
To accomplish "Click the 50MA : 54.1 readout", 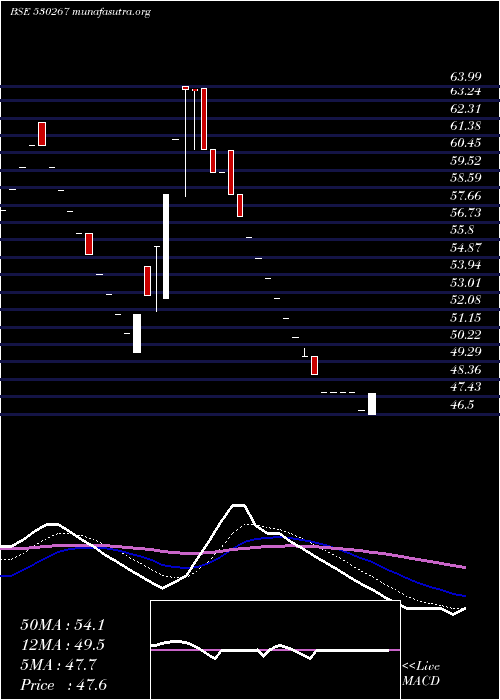I will coord(62,625).
